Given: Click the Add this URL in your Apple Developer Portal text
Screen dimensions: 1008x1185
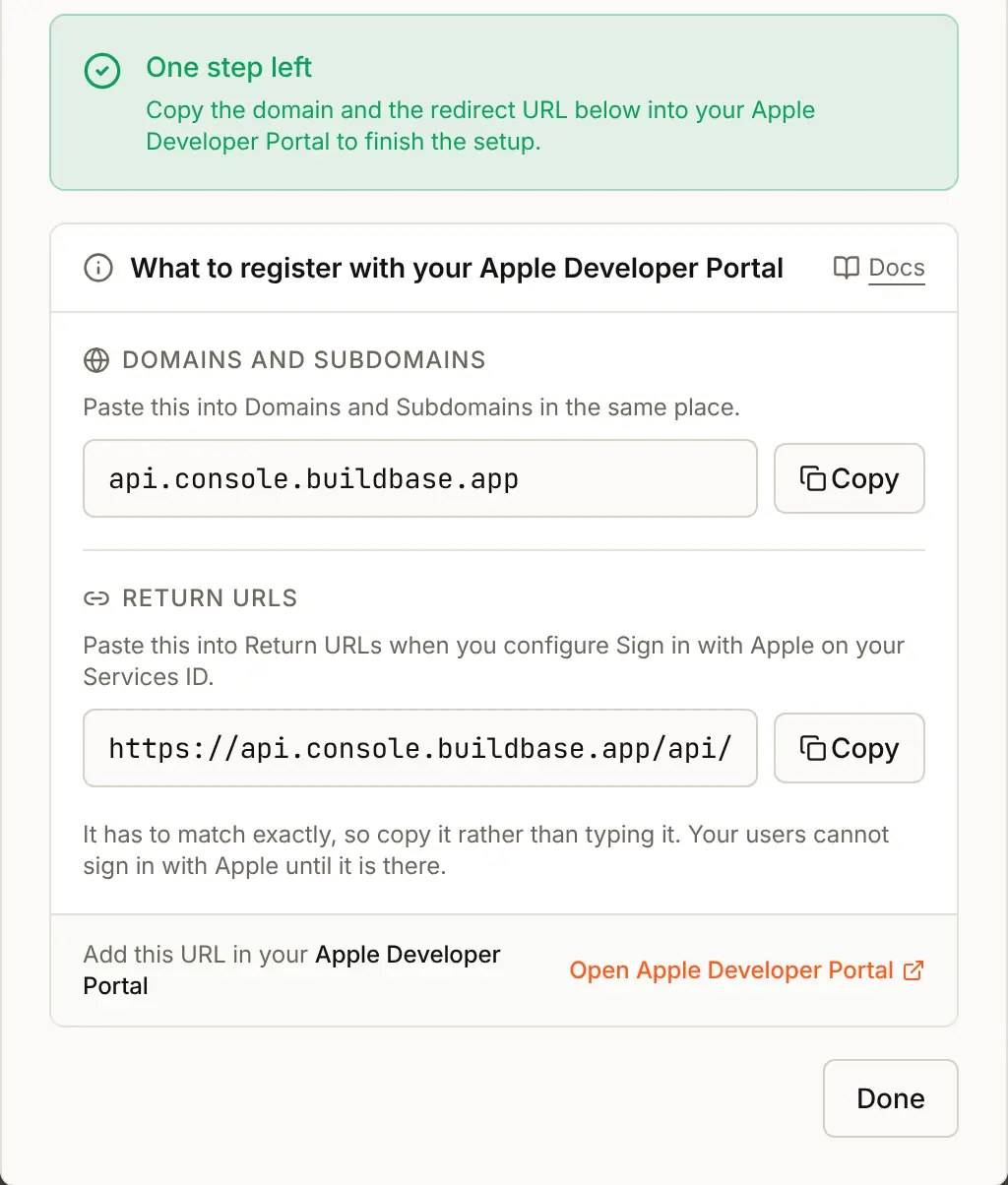Looking at the screenshot, I should coord(292,970).
